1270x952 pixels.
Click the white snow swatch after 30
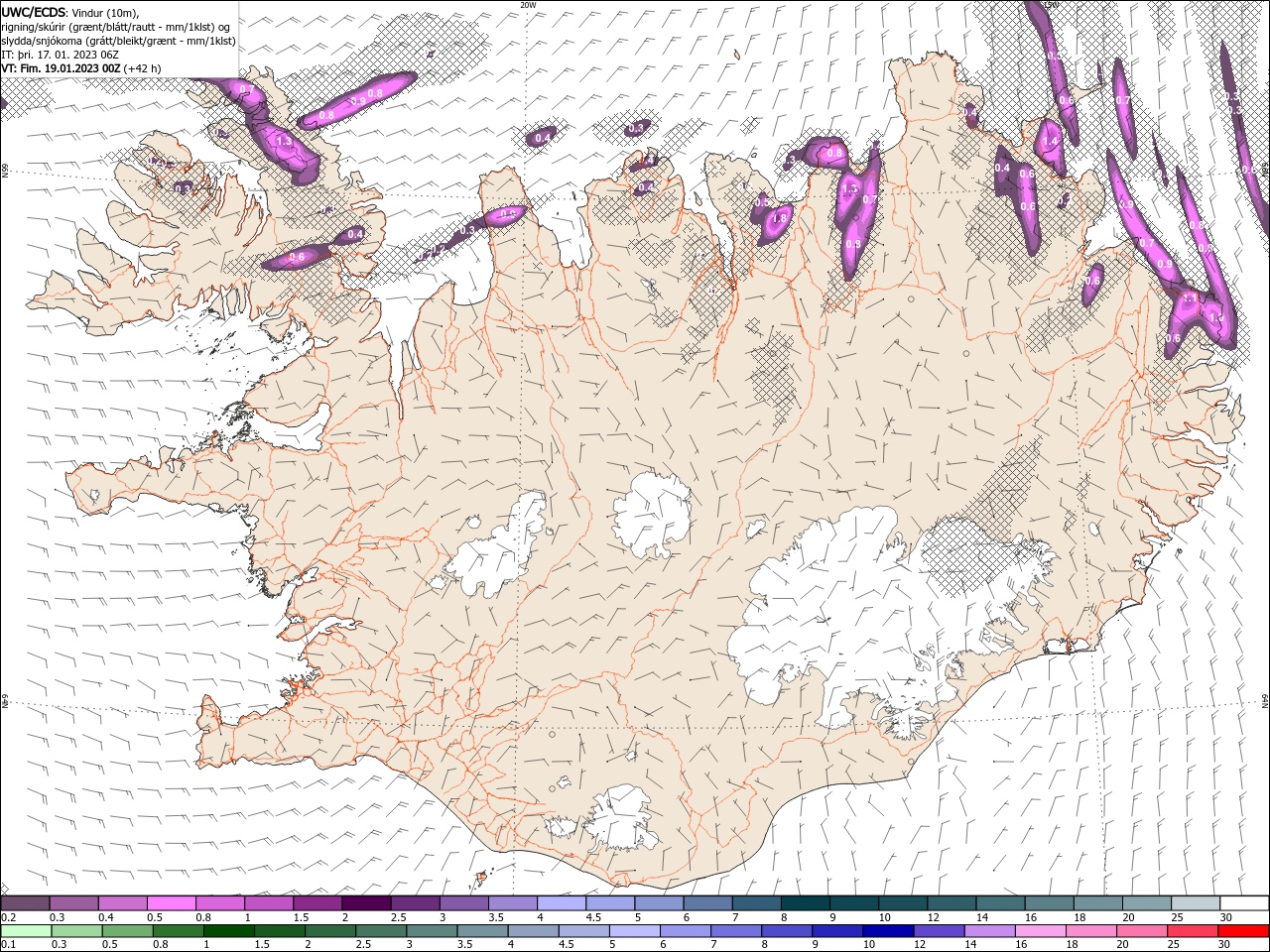(1244, 902)
